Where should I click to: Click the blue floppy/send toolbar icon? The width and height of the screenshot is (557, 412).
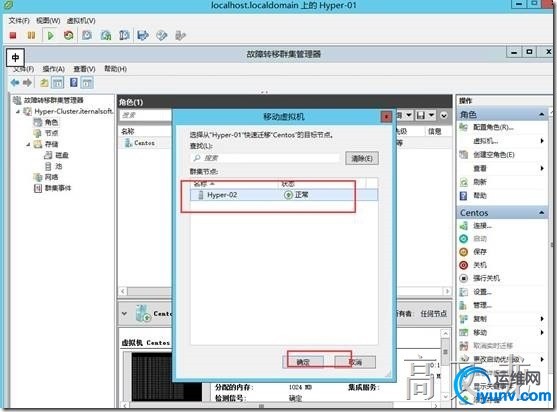tap(143, 35)
